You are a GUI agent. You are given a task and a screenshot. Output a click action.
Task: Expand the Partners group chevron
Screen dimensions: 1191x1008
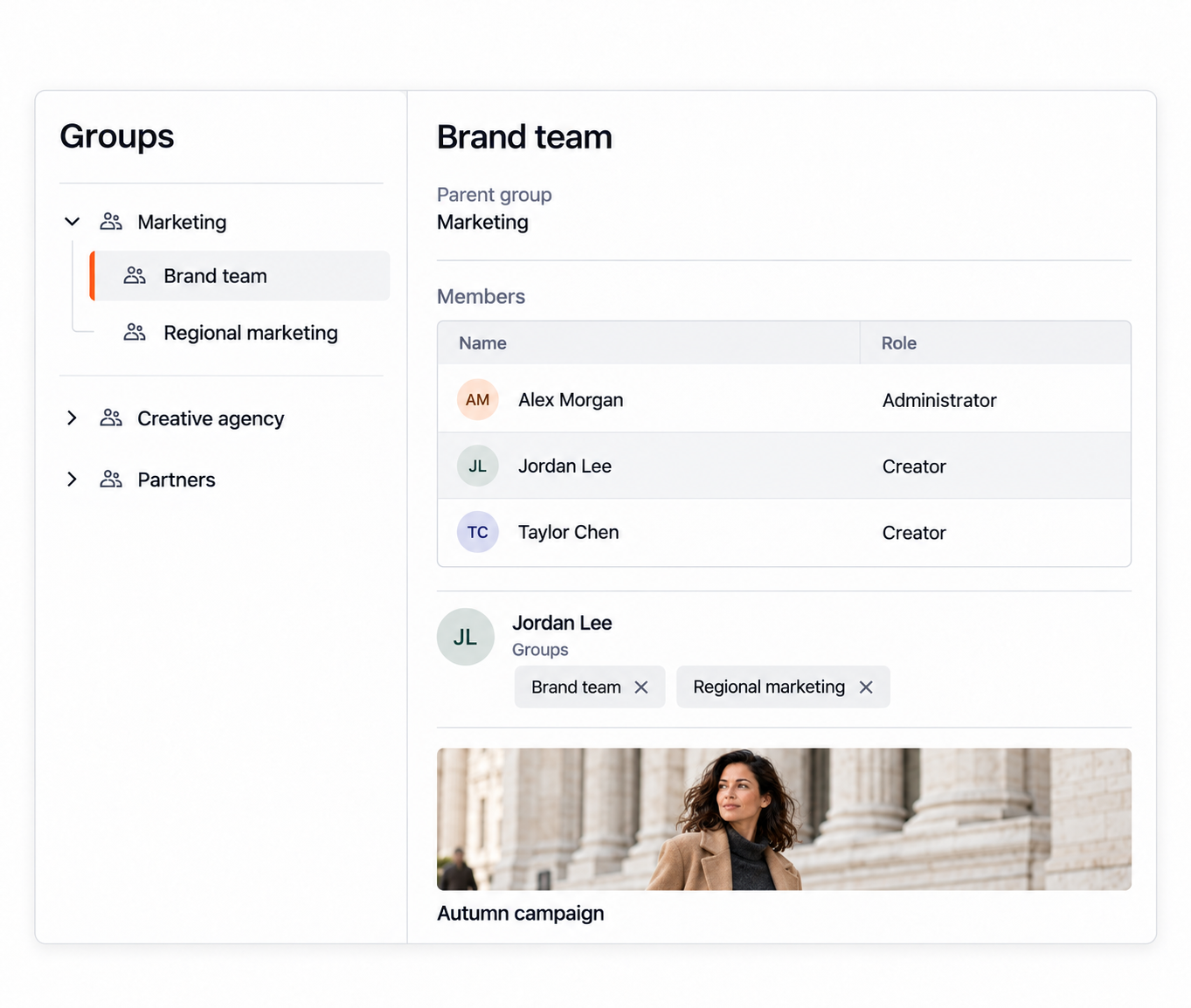point(73,480)
